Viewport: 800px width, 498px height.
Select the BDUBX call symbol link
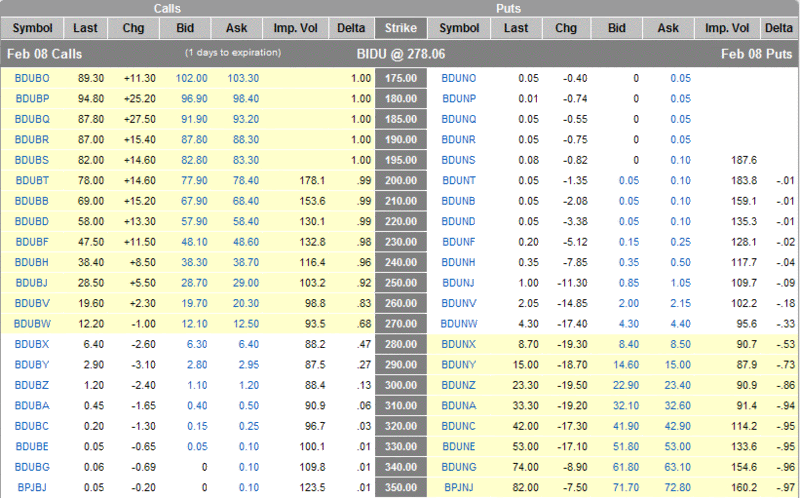pos(32,344)
